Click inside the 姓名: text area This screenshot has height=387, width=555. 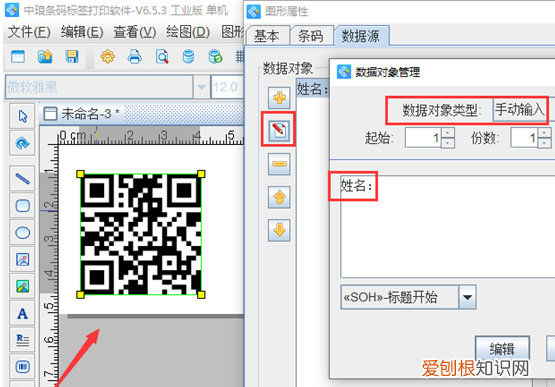[x=447, y=227]
